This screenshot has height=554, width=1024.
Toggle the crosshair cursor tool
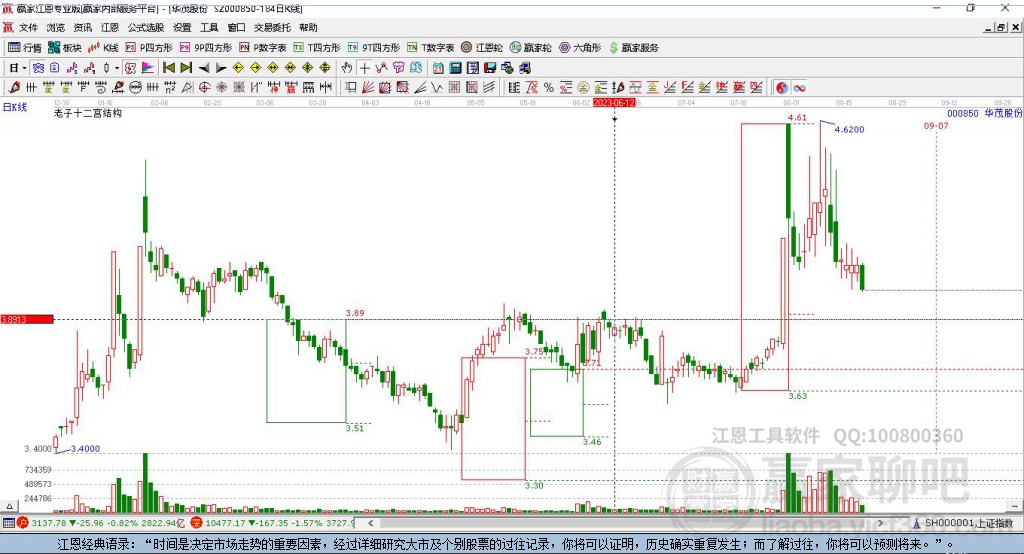coord(365,68)
